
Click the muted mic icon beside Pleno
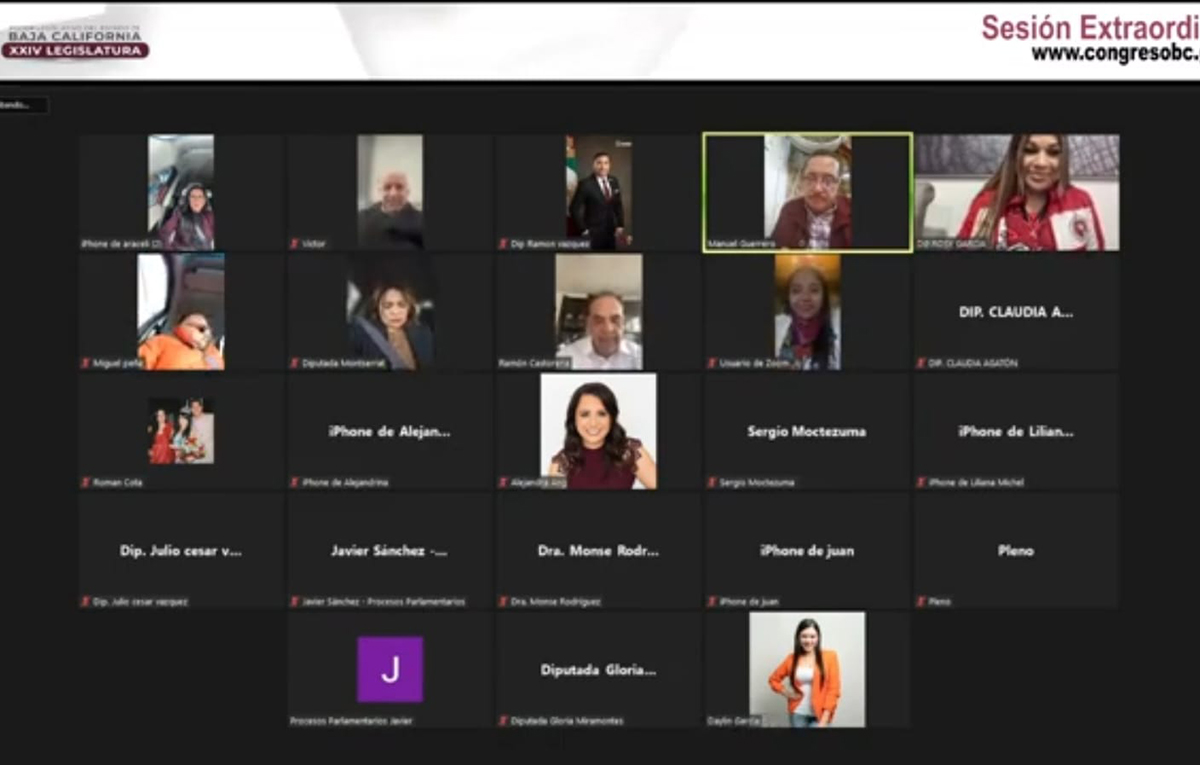click(x=921, y=601)
